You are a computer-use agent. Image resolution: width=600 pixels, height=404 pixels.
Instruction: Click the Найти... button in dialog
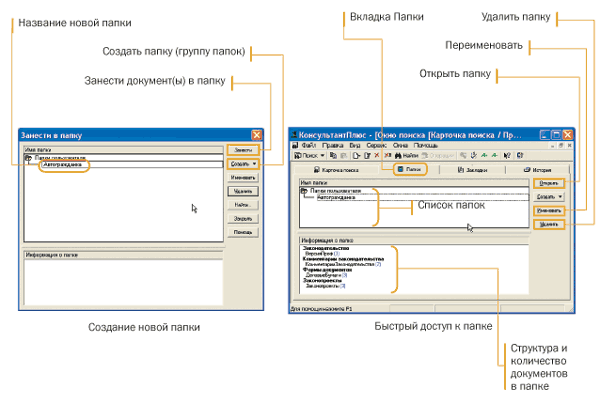click(243, 205)
